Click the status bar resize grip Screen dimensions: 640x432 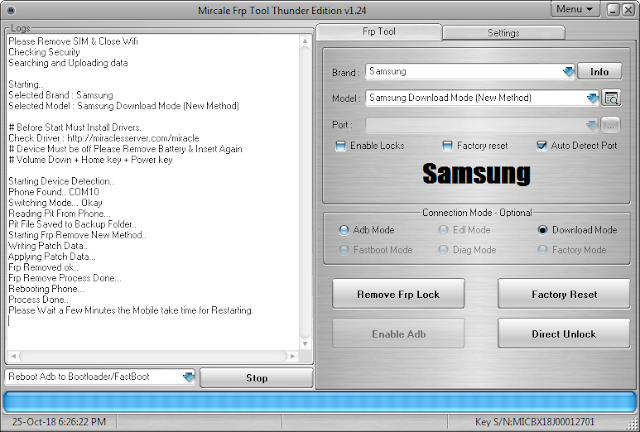pos(633,424)
